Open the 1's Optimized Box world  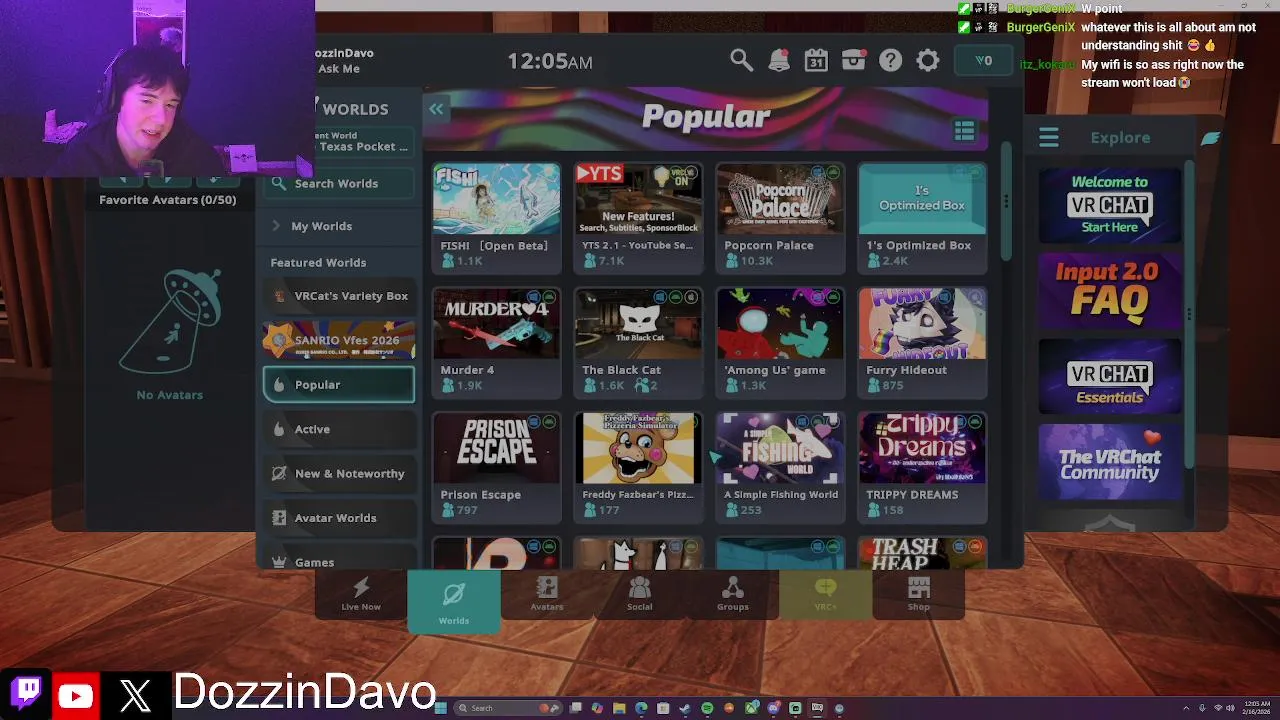922,217
